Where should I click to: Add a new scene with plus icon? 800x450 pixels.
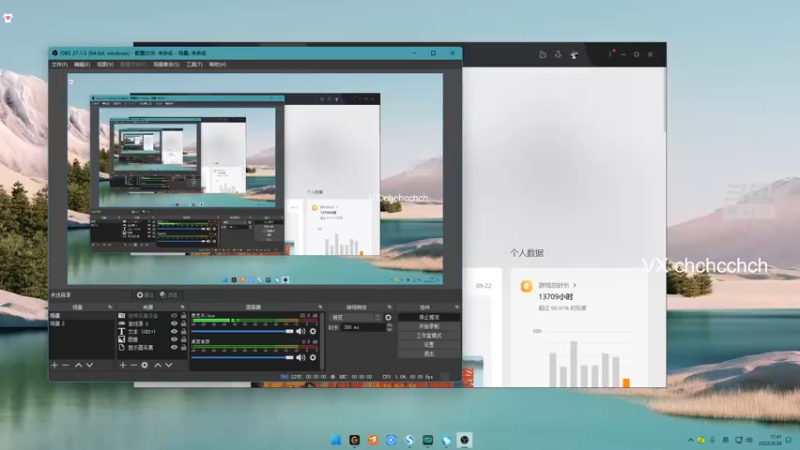tap(55, 365)
